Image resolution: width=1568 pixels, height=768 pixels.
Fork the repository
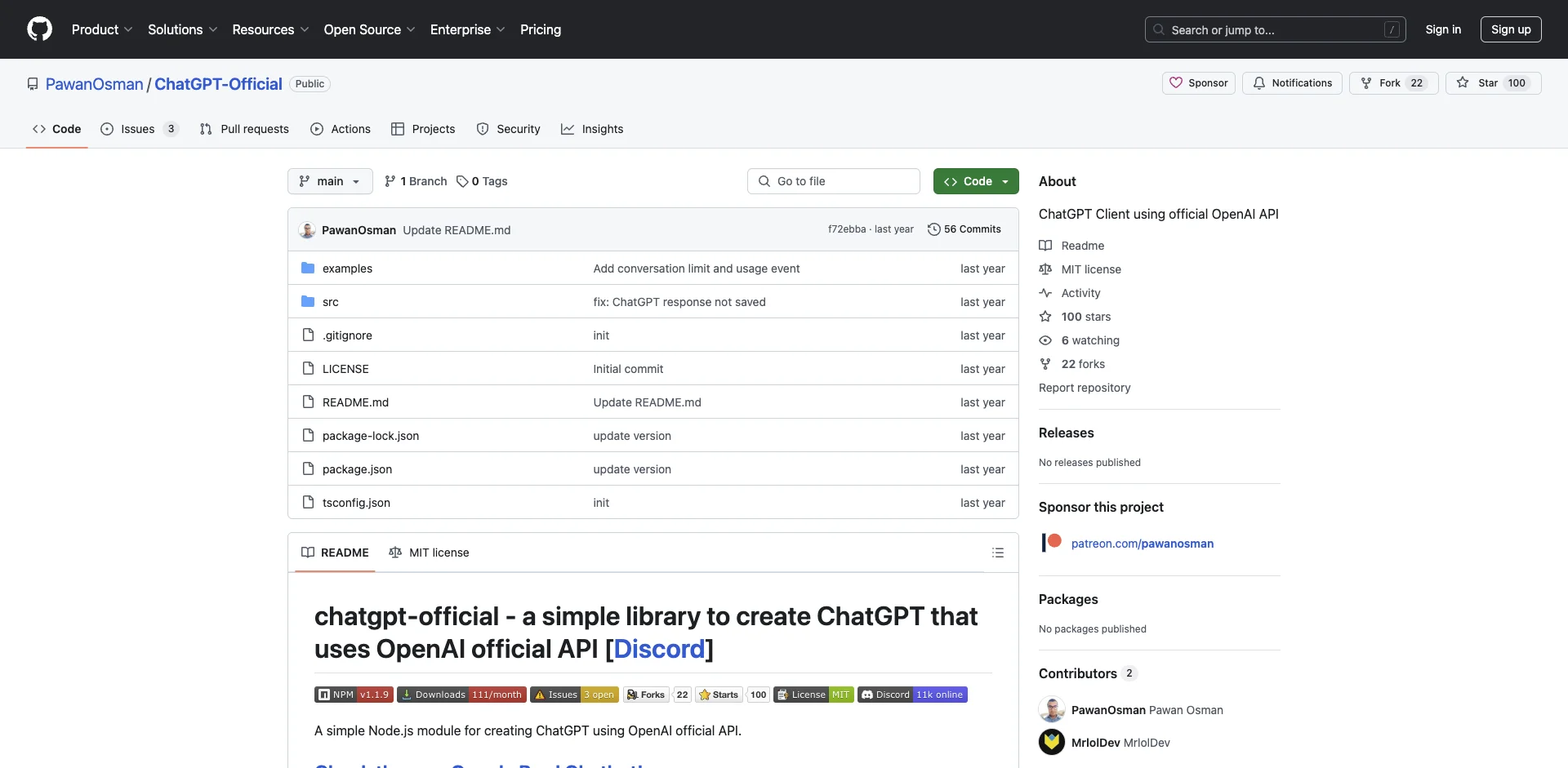pos(1393,83)
